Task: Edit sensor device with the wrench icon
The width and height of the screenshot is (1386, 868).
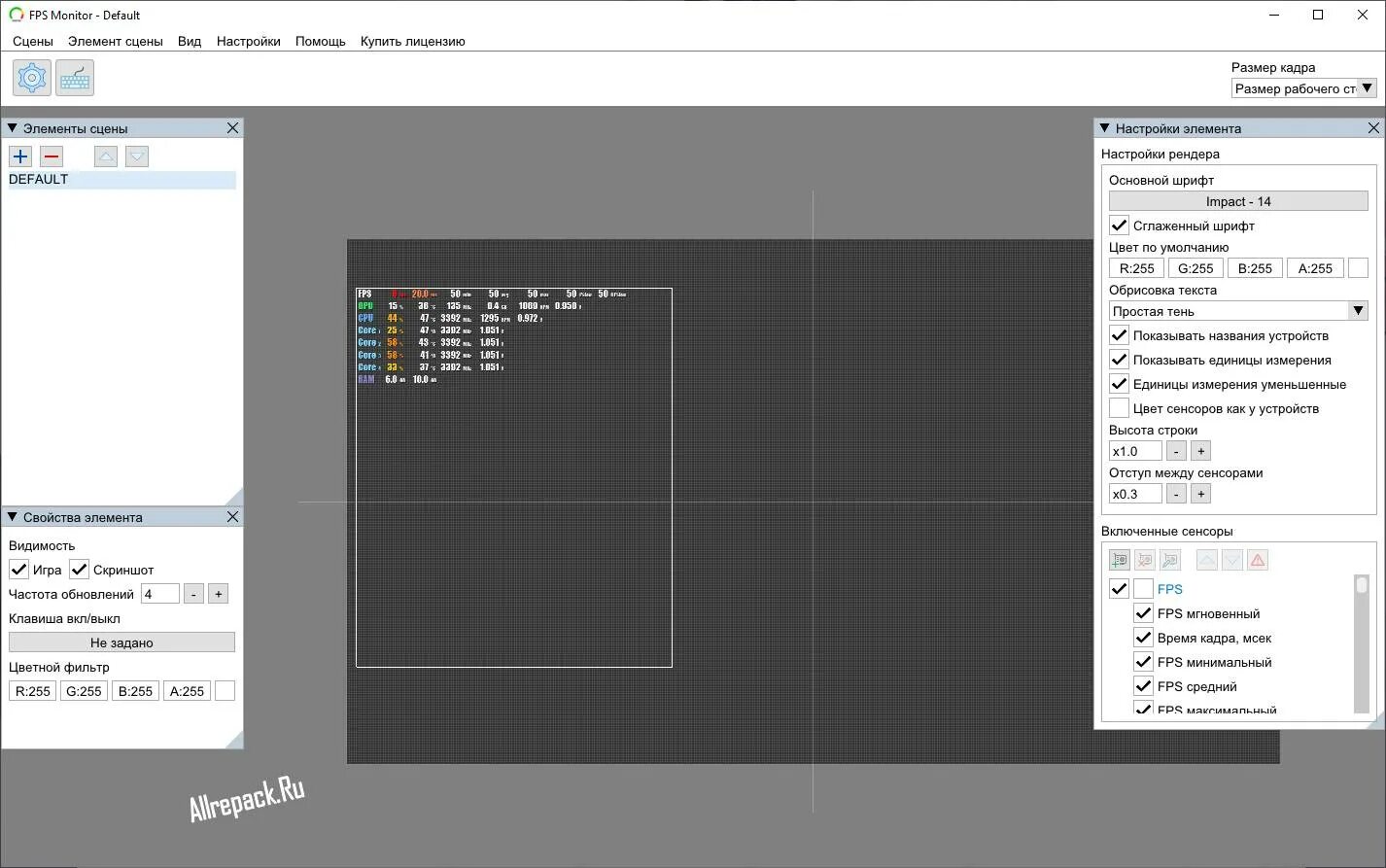Action: (x=1170, y=560)
